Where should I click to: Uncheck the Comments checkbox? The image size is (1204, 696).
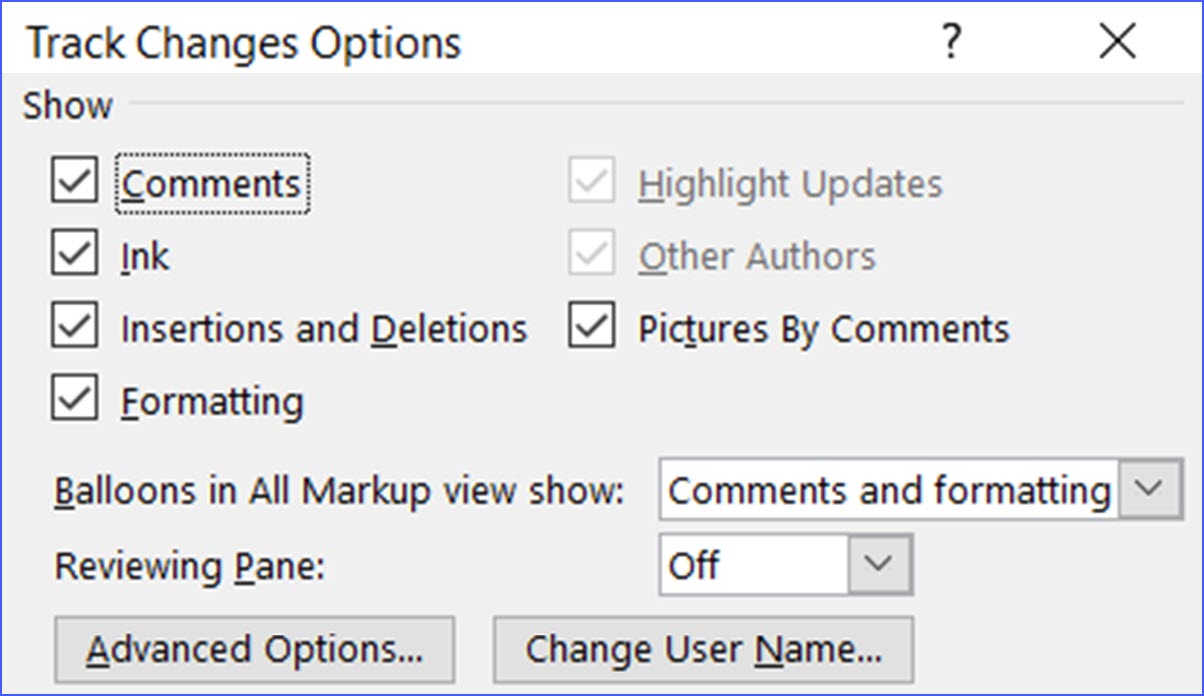(75, 184)
